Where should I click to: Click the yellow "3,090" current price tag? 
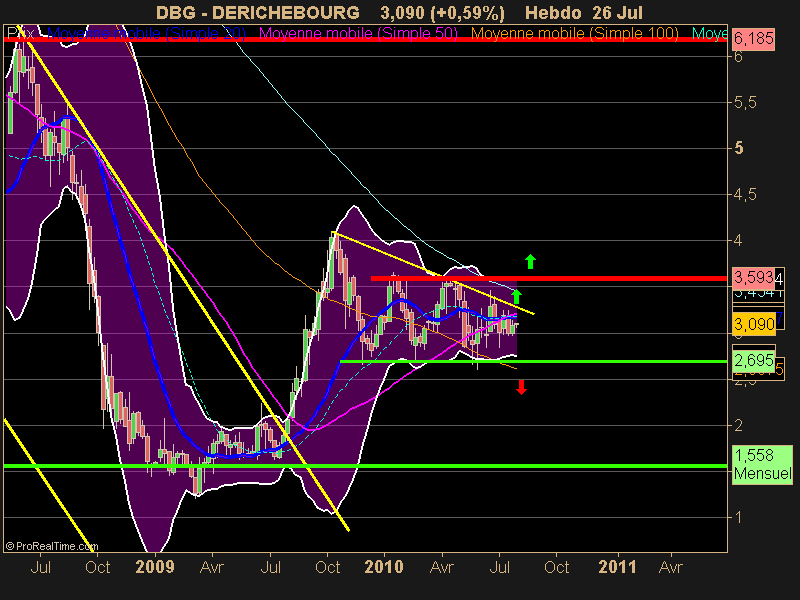pyautogui.click(x=754, y=324)
